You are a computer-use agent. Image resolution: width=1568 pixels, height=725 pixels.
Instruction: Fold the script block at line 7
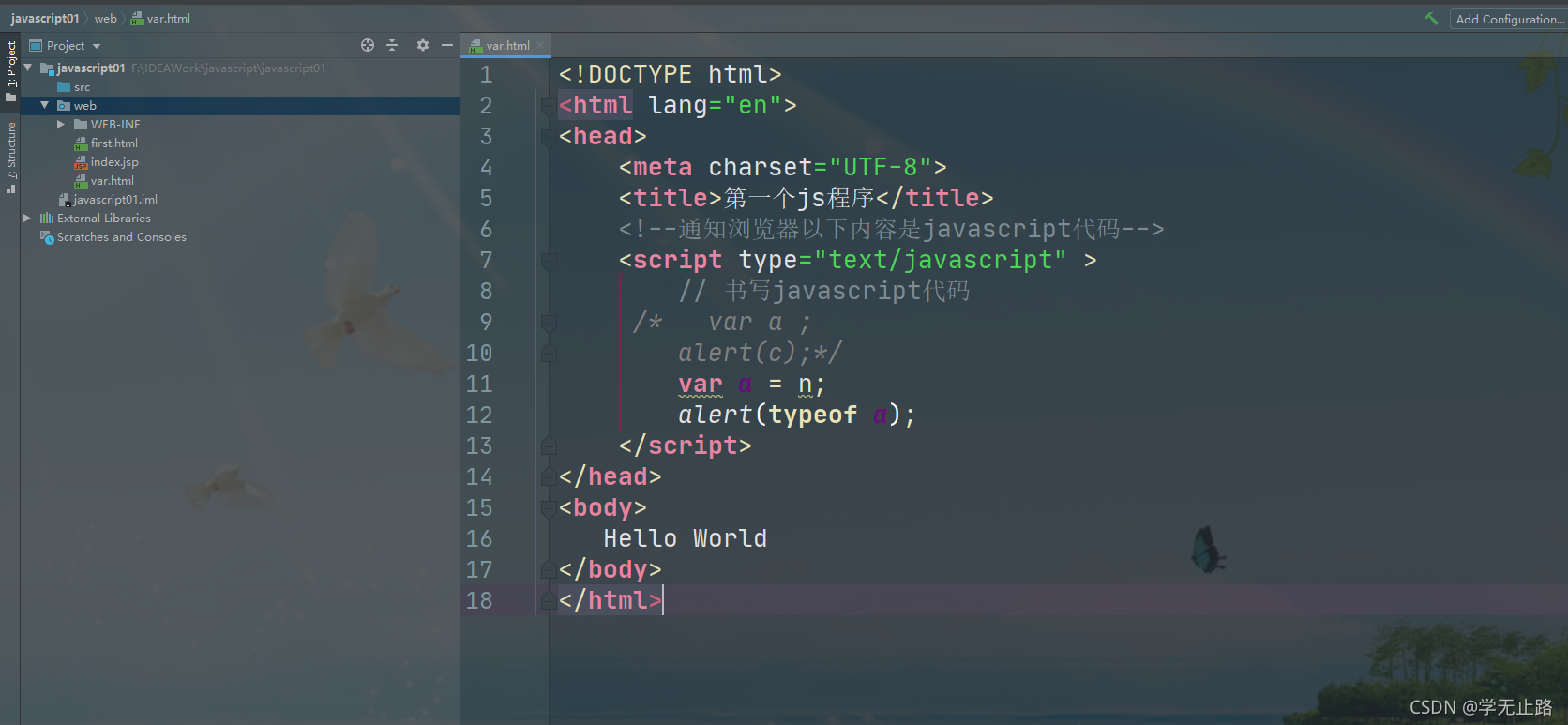(x=549, y=261)
